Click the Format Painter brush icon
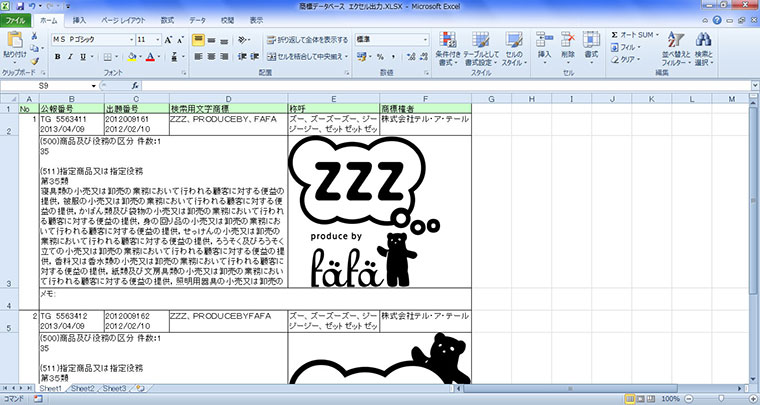760x405 pixels. coord(34,61)
